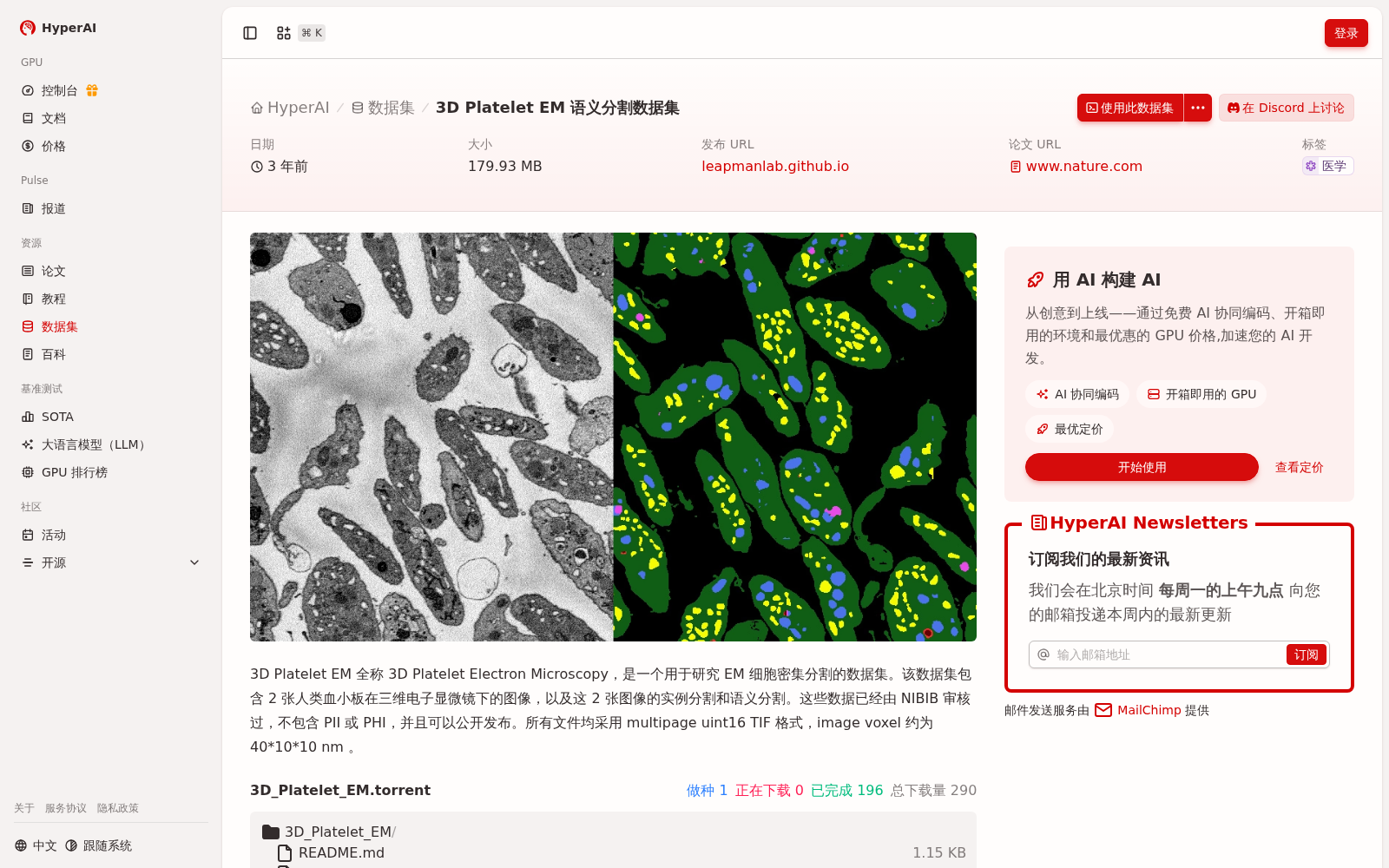1389x868 pixels.
Task: Click the 医学 tag
Action: (1327, 166)
